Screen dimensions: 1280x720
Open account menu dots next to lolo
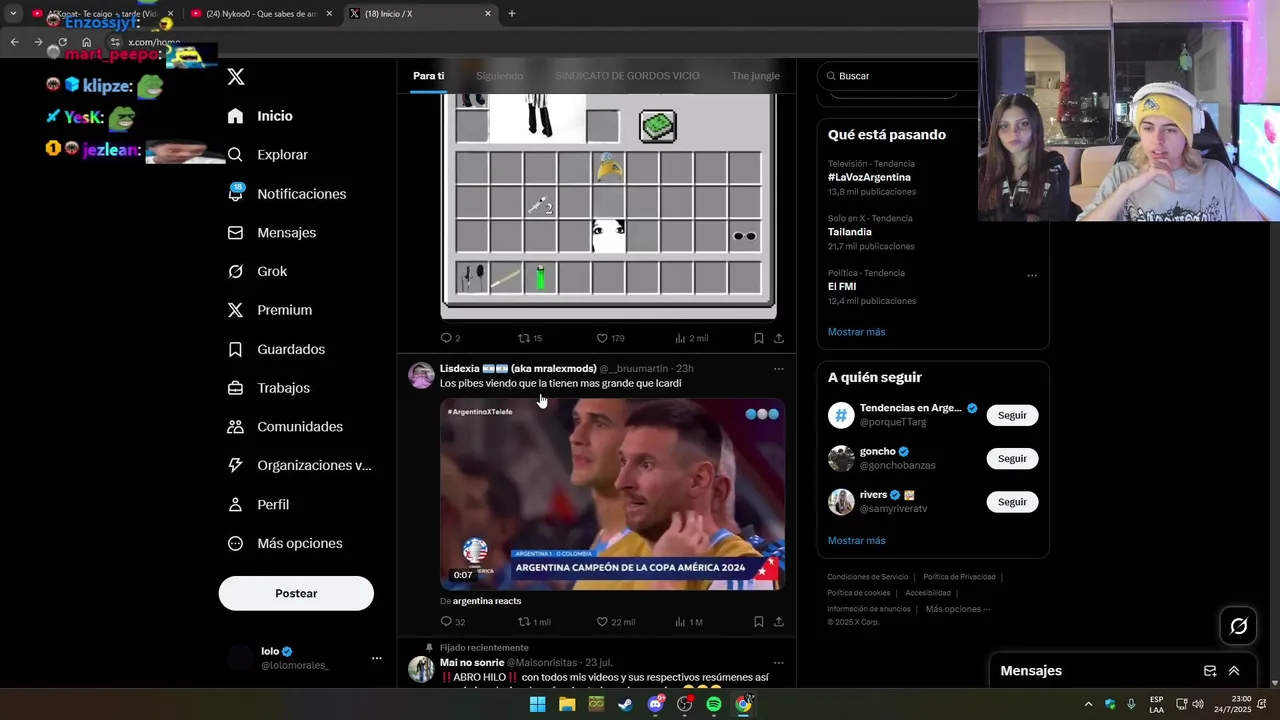377,658
